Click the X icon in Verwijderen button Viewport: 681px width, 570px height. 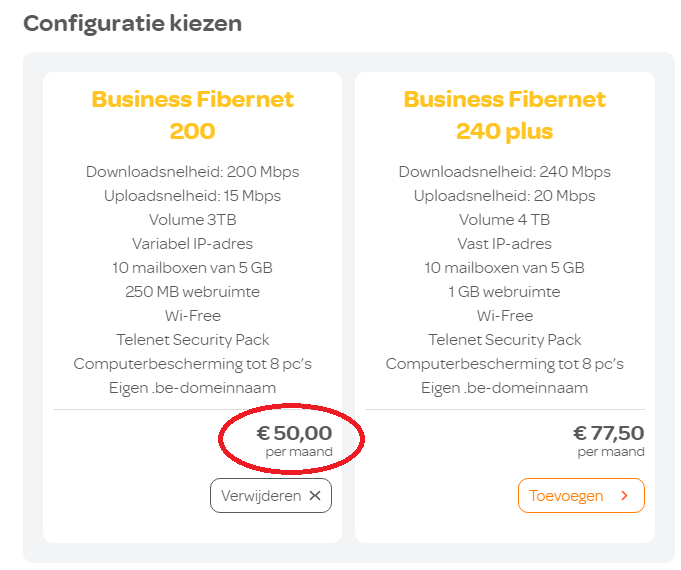[x=315, y=496]
